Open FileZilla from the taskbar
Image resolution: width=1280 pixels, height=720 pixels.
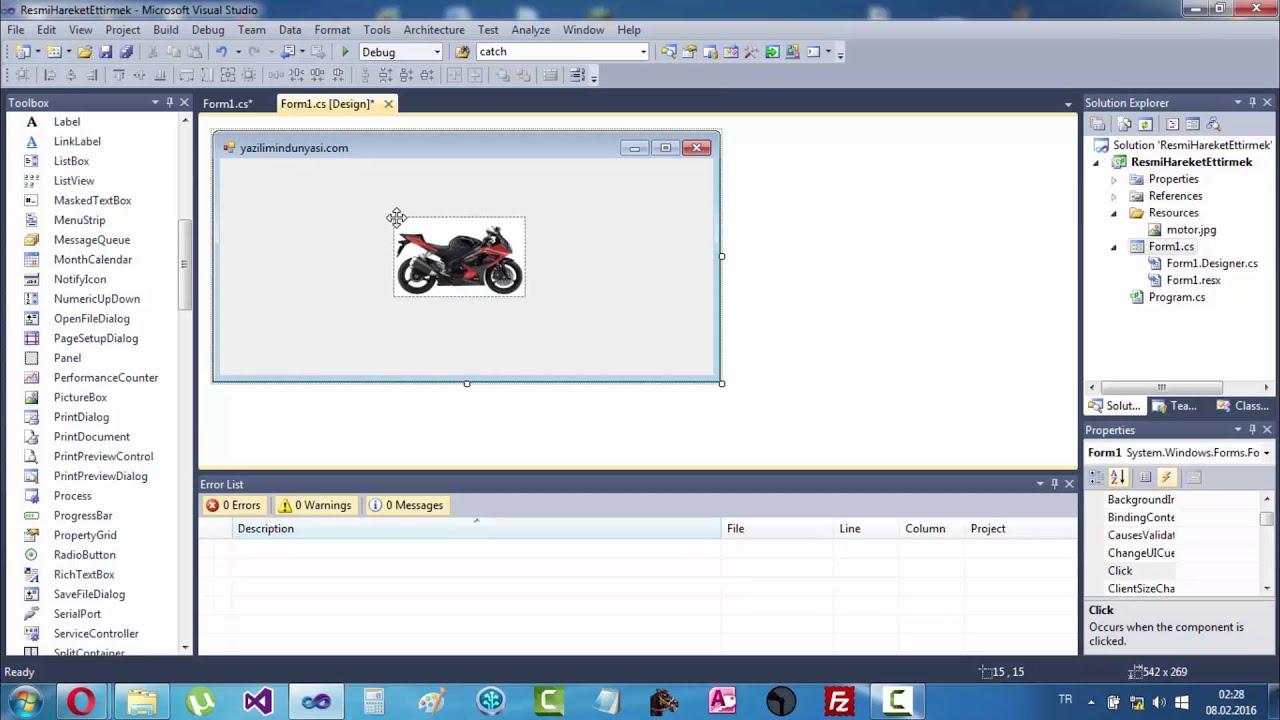[x=838, y=701]
